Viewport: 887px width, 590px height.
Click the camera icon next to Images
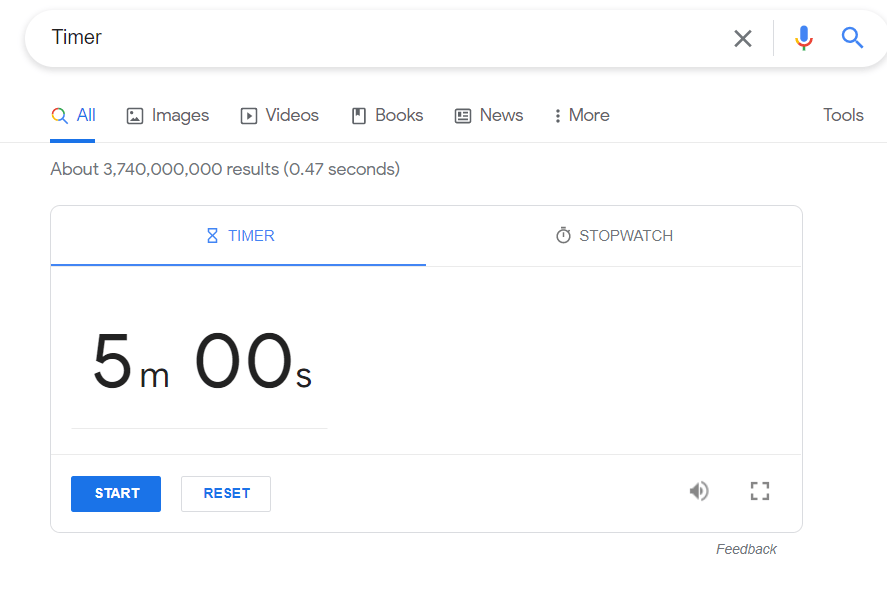pyautogui.click(x=134, y=115)
